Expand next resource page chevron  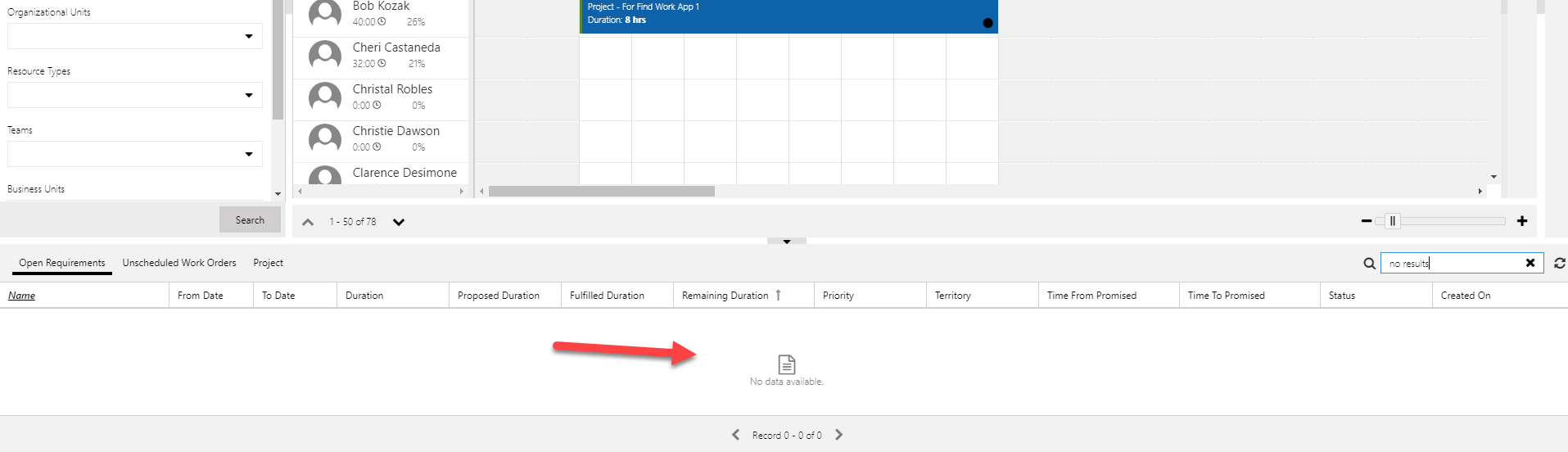click(x=399, y=222)
